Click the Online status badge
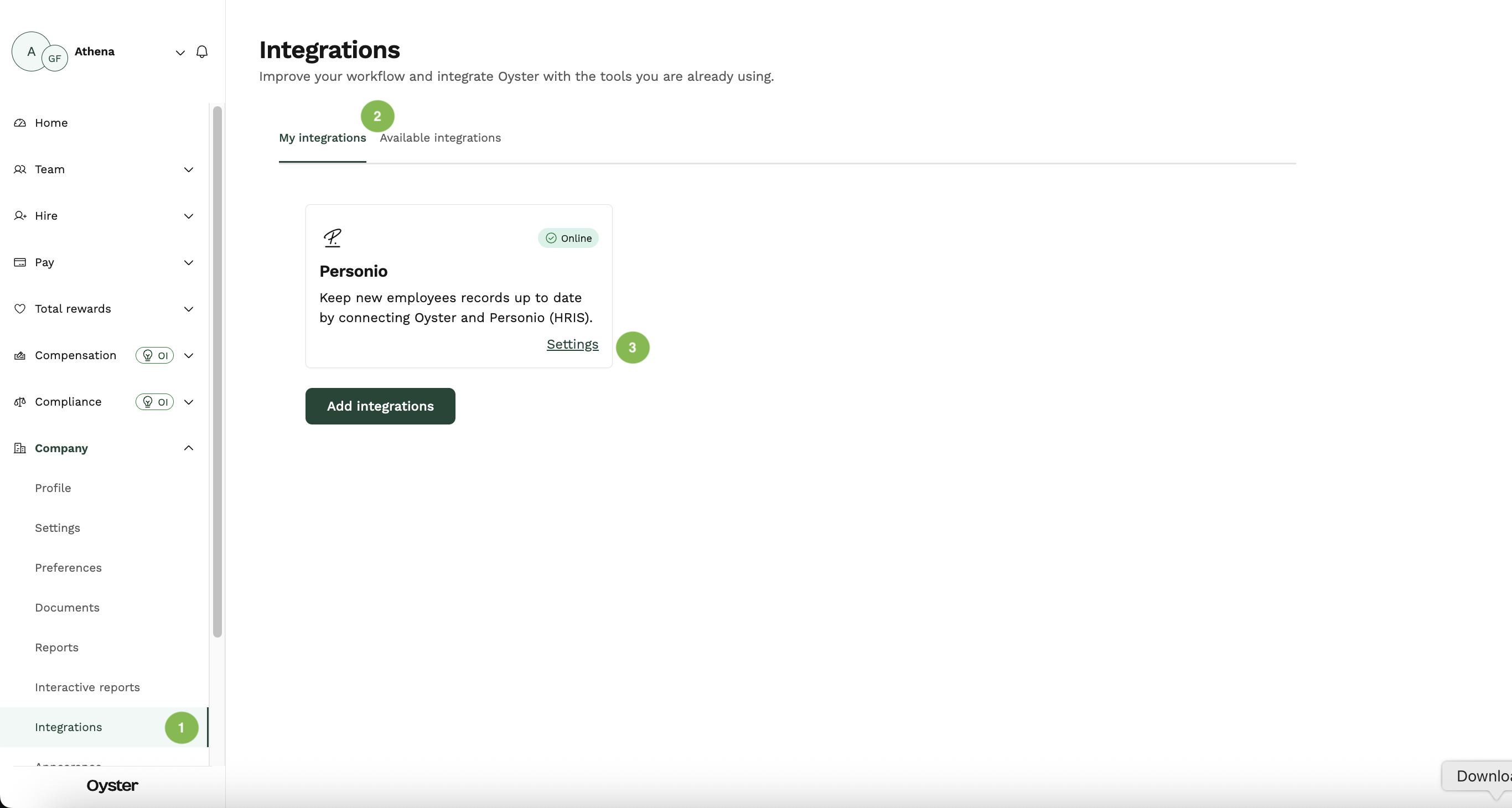The width and height of the screenshot is (1512, 808). click(x=568, y=237)
